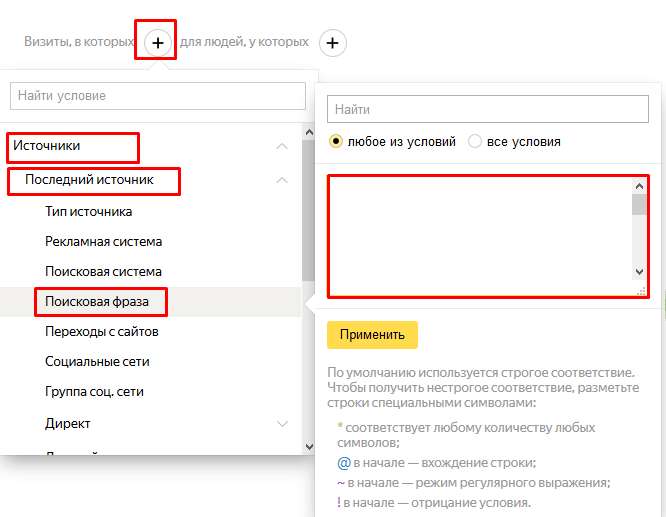This screenshot has height=517, width=666.
Task: Expand the 'Директ' submenu chevron
Action: pyautogui.click(x=282, y=424)
